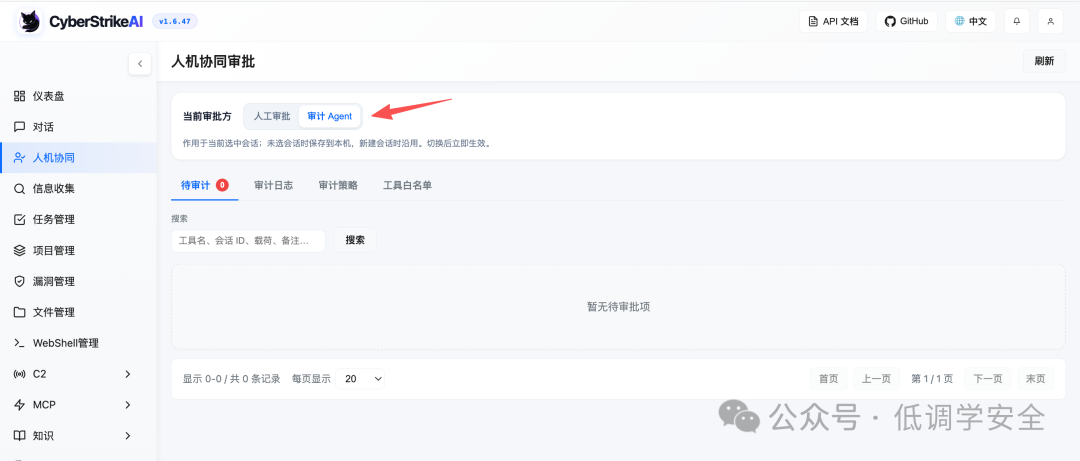1080x461 pixels.
Task: Click the 搜索 search button
Action: pyautogui.click(x=355, y=240)
